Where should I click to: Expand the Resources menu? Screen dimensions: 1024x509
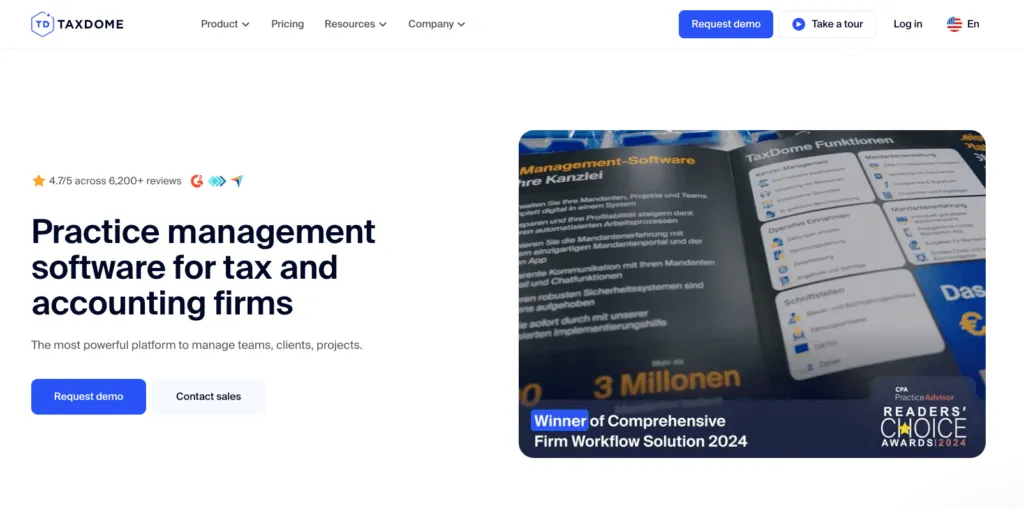355,24
